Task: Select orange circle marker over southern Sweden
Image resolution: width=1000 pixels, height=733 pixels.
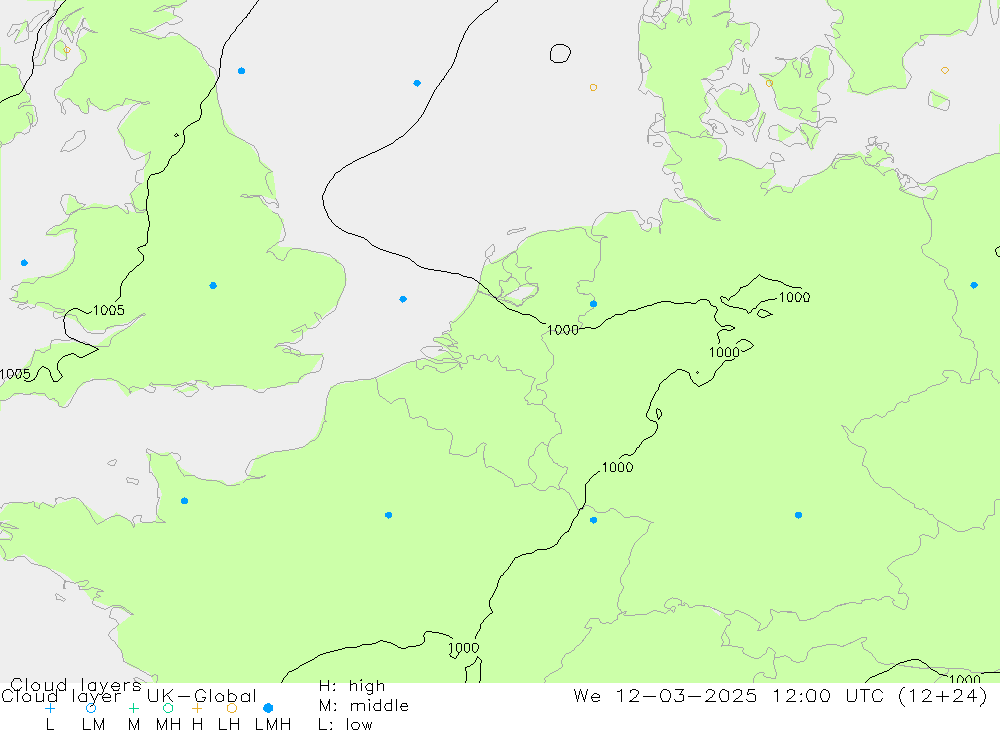Action: click(945, 70)
